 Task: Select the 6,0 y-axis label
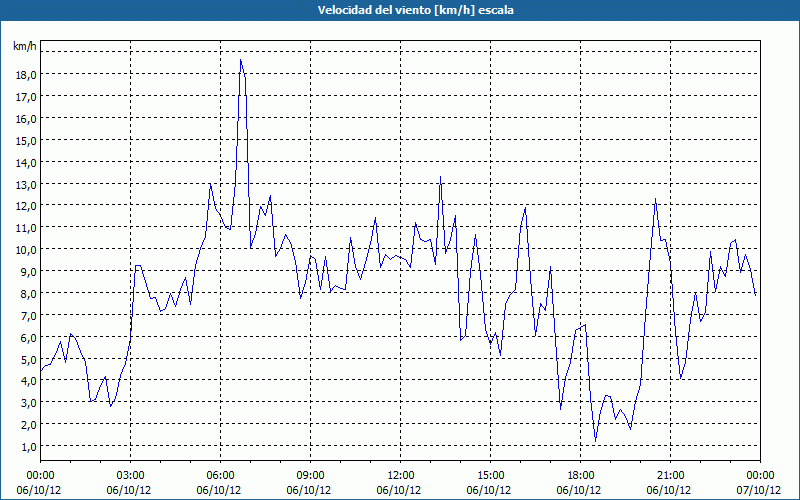[29, 338]
